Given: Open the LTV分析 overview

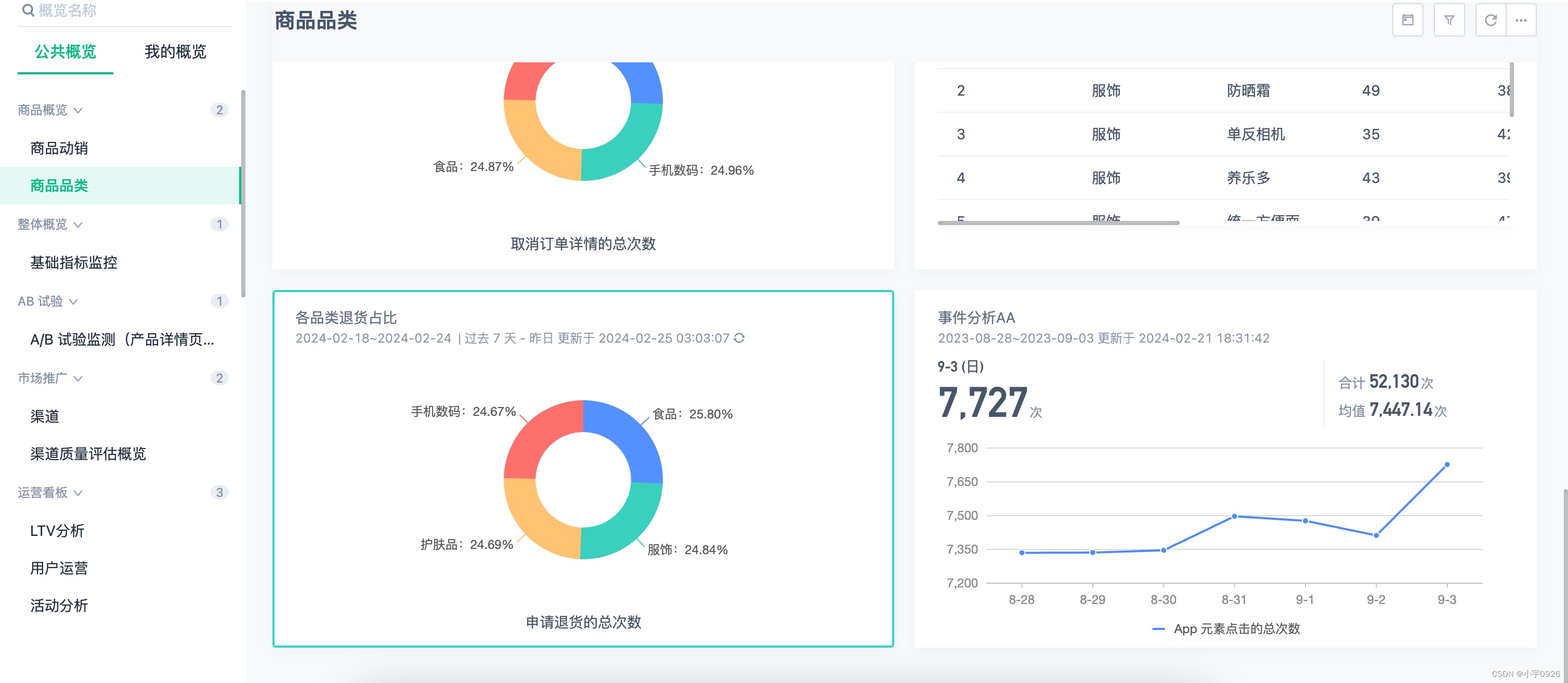Looking at the screenshot, I should [x=57, y=531].
